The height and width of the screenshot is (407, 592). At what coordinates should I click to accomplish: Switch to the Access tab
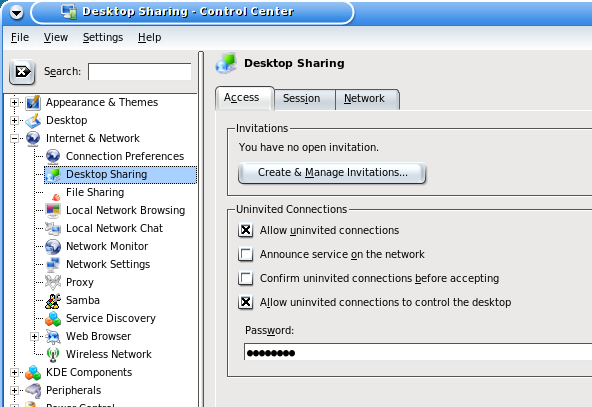245,98
